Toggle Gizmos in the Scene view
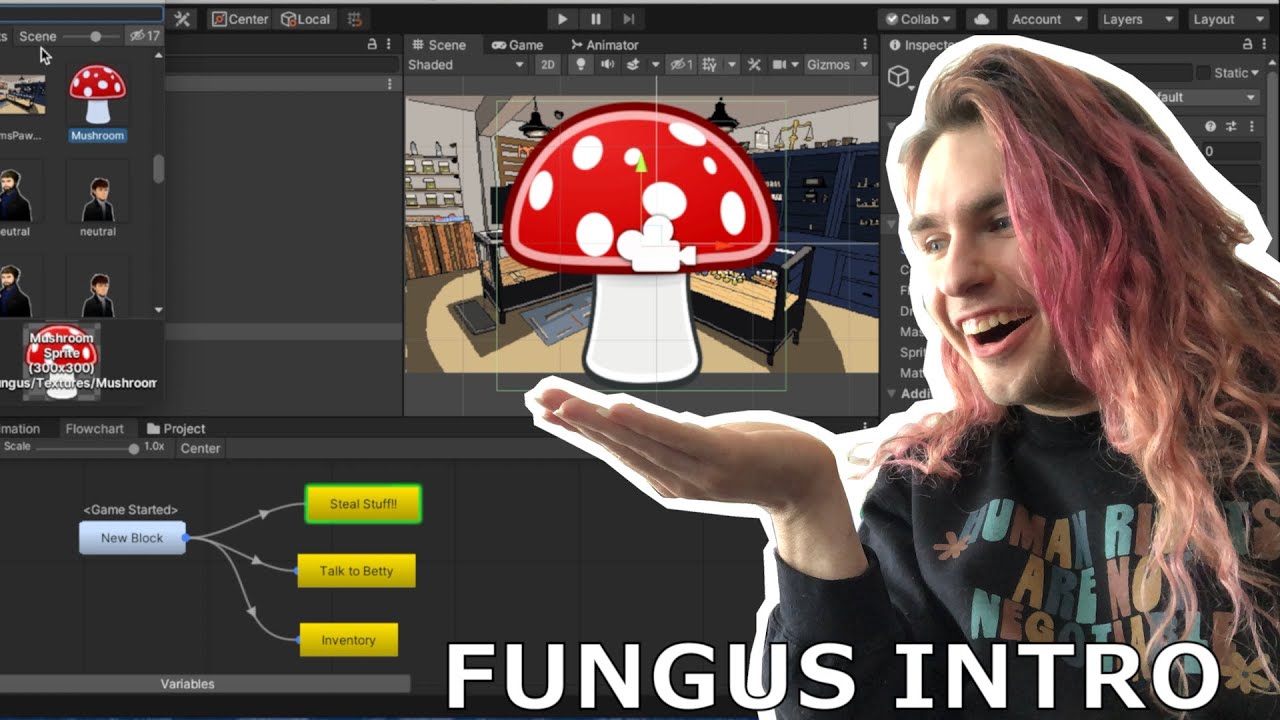The height and width of the screenshot is (720, 1280). (x=828, y=64)
